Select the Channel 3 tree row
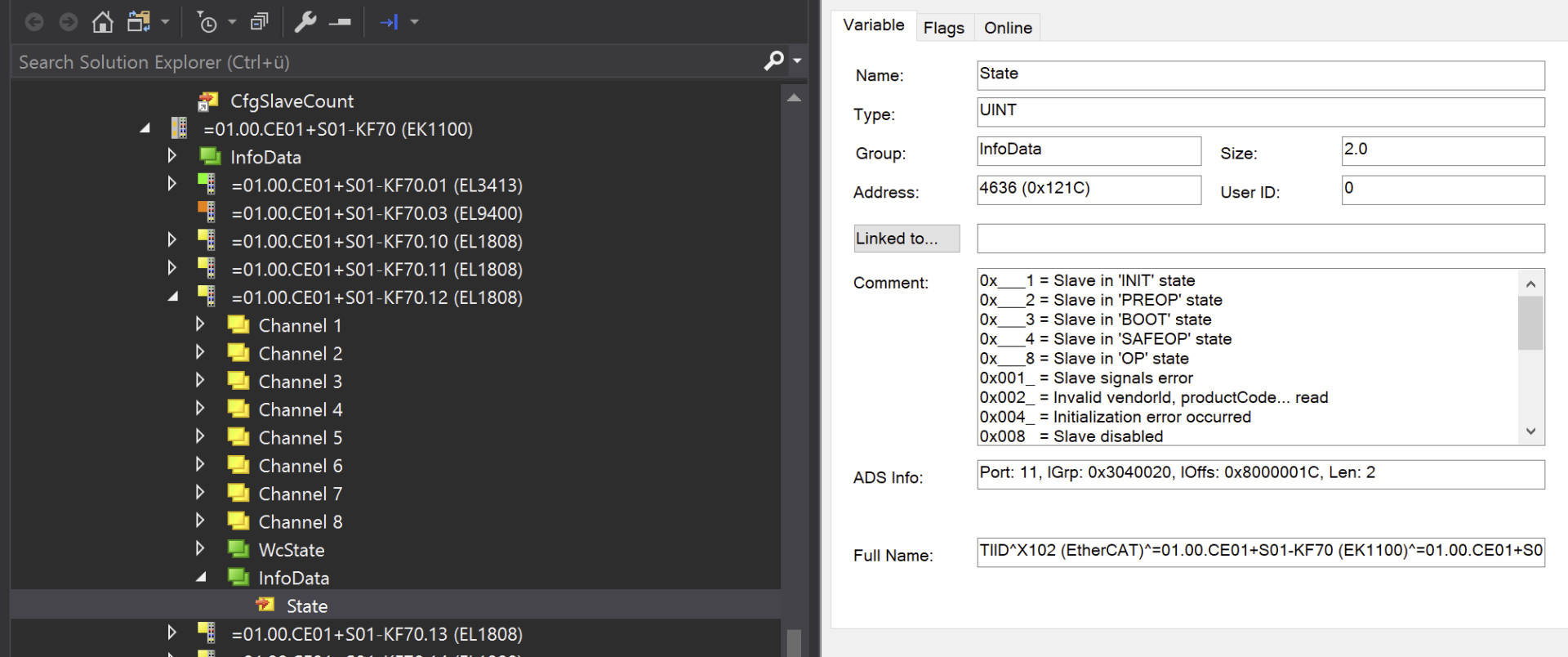Screen dimensions: 1568x657 (x=300, y=382)
